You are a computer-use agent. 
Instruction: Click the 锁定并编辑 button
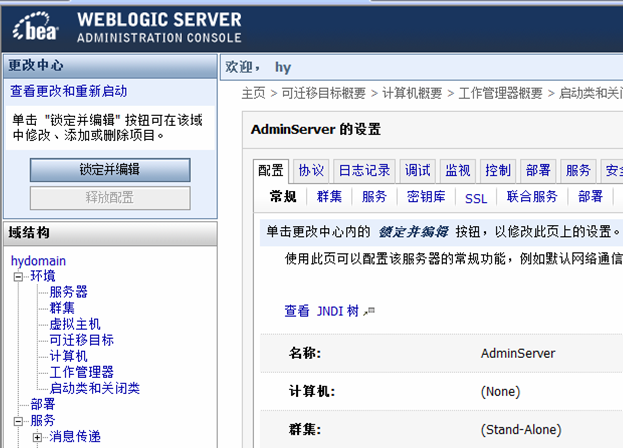click(110, 170)
